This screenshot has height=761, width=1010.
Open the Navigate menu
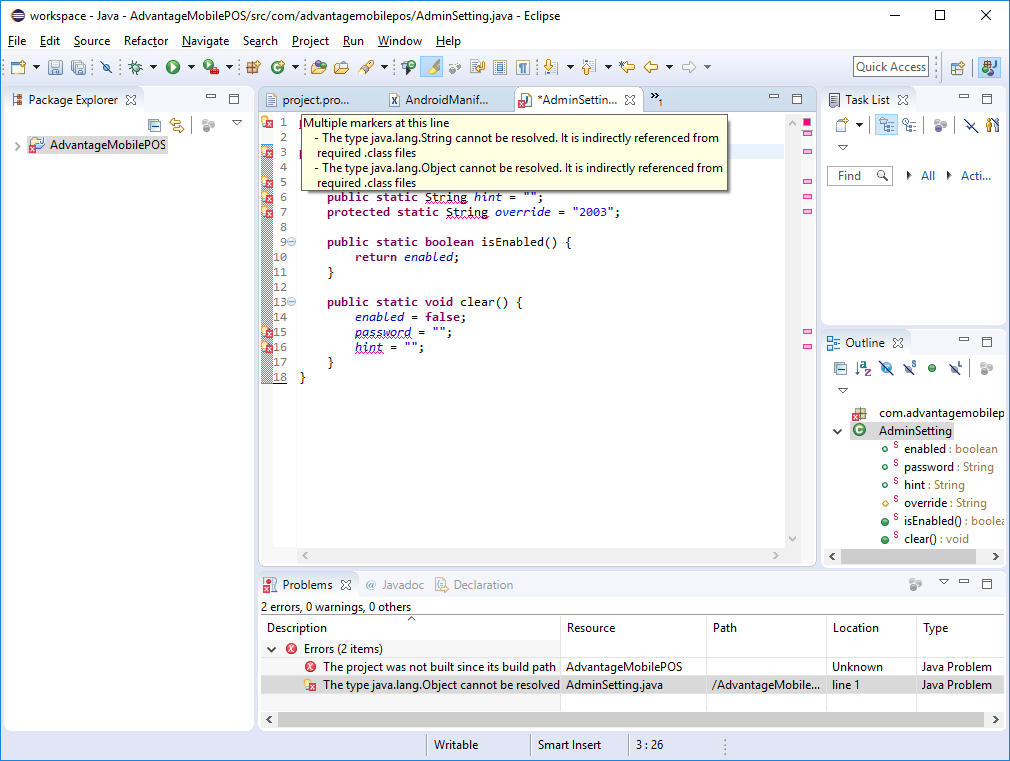pyautogui.click(x=205, y=41)
